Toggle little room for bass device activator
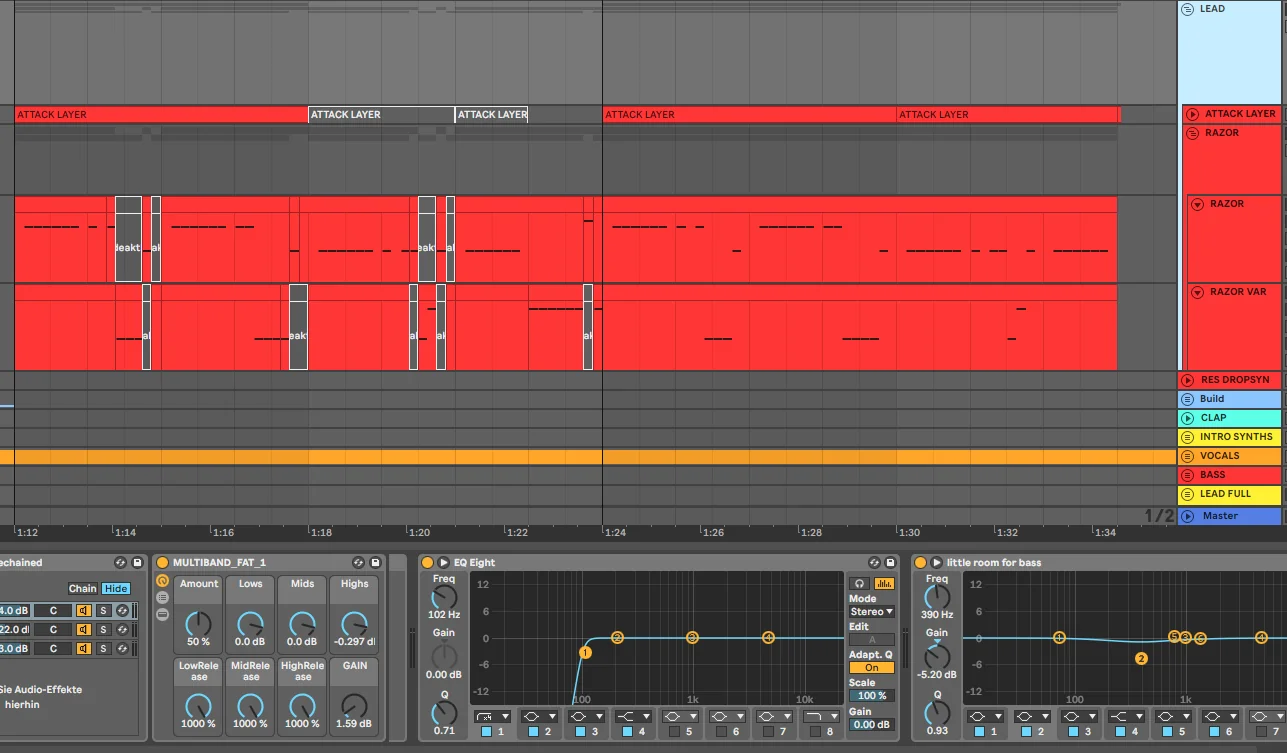The width and height of the screenshot is (1287, 753). tap(920, 563)
